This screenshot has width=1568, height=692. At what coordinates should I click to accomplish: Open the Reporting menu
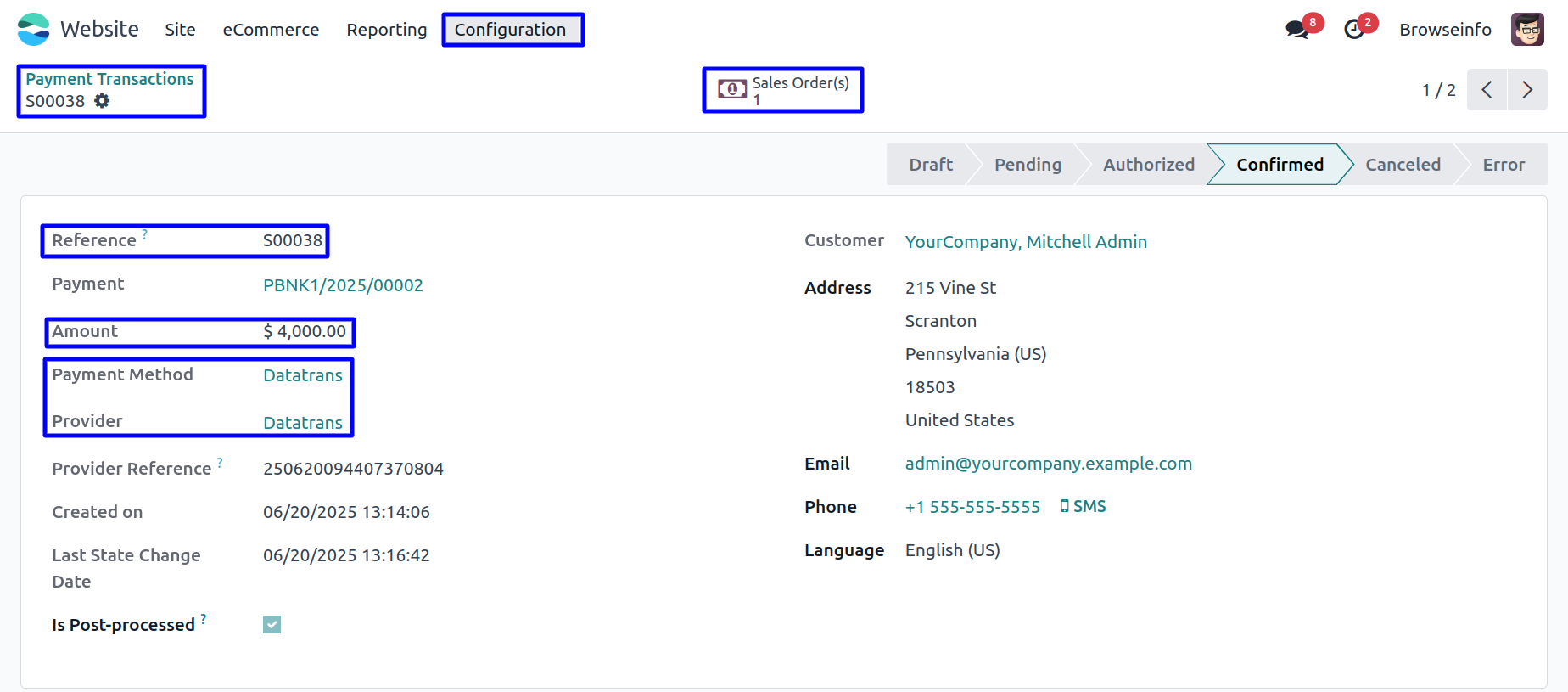387,30
